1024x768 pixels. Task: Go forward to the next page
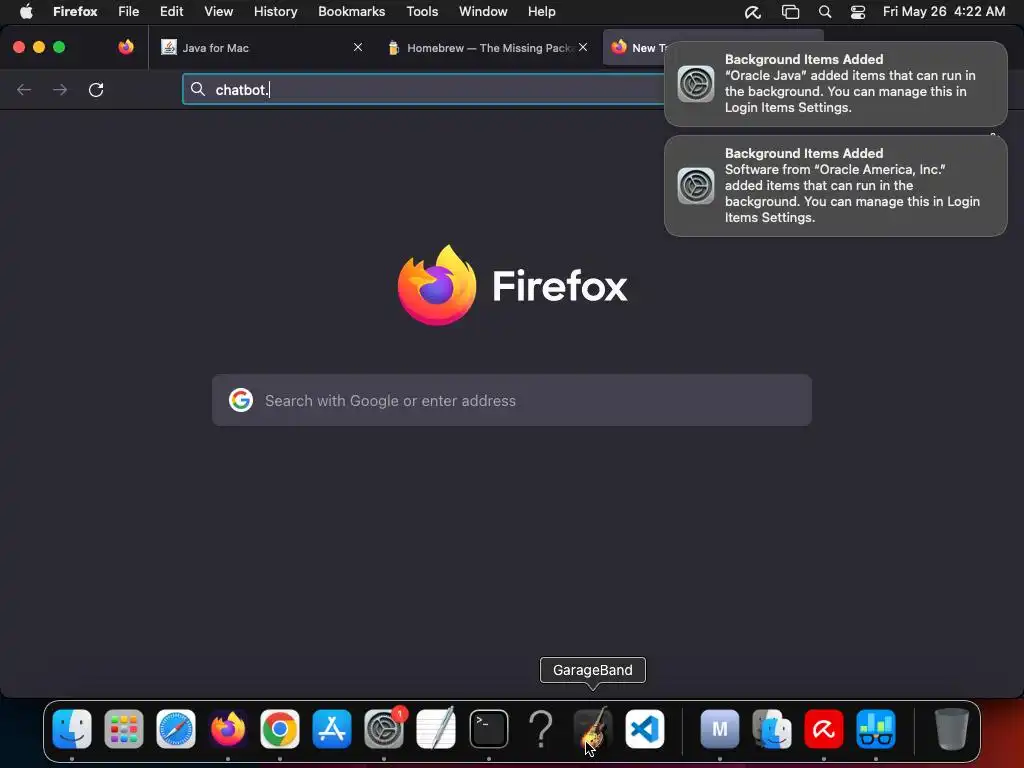pyautogui.click(x=60, y=89)
